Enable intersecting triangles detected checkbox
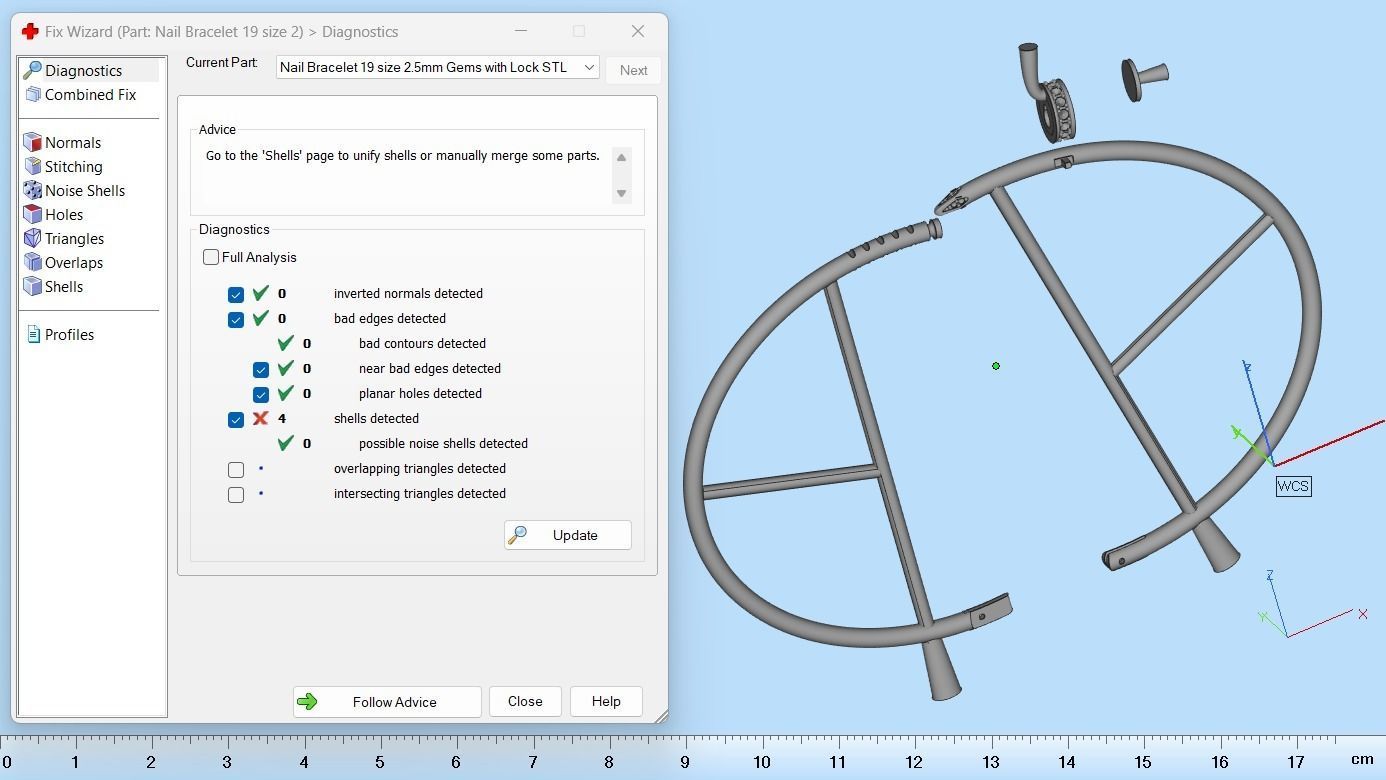The image size is (1386, 780). (236, 494)
